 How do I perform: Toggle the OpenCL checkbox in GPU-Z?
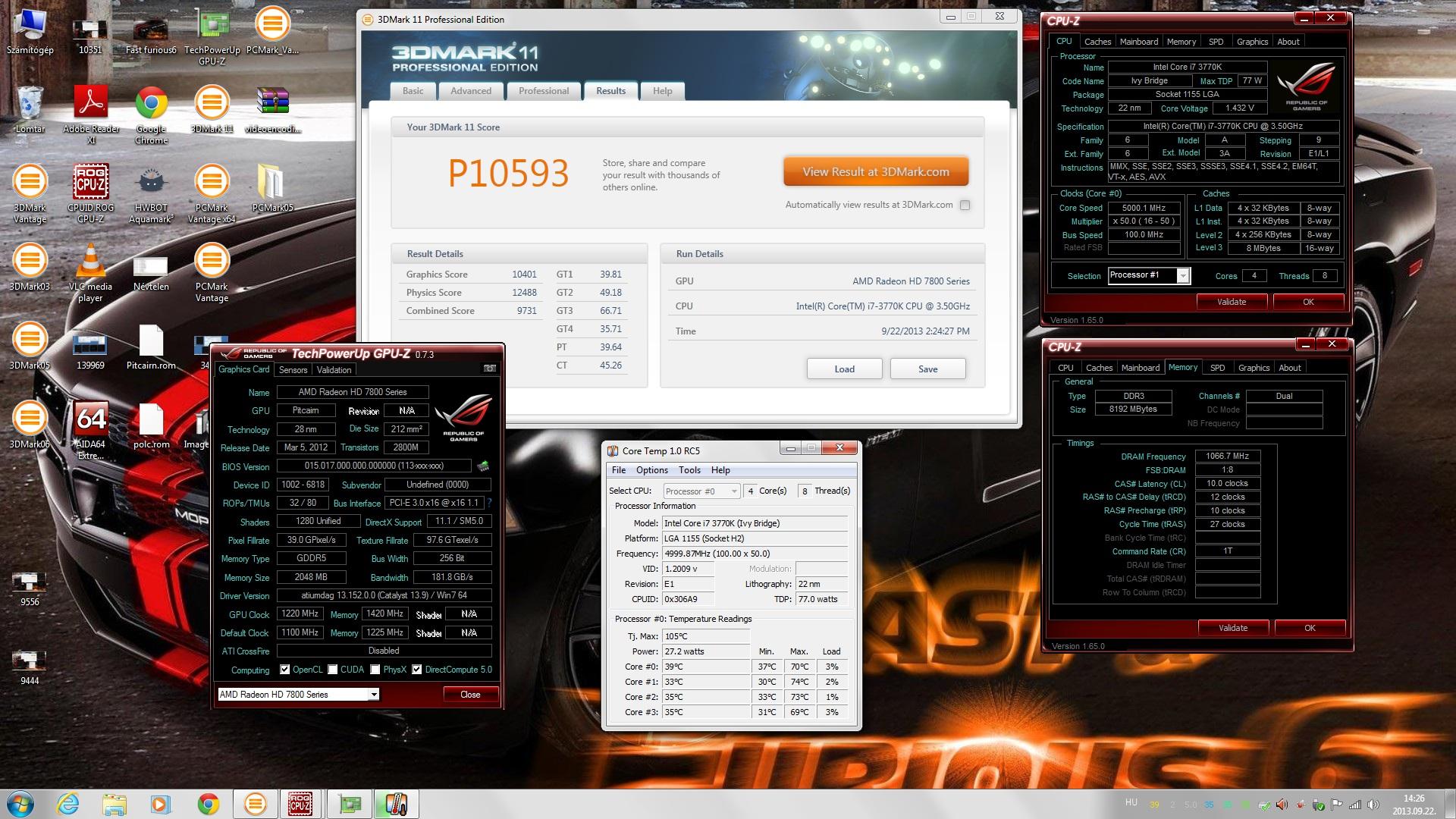pos(285,670)
